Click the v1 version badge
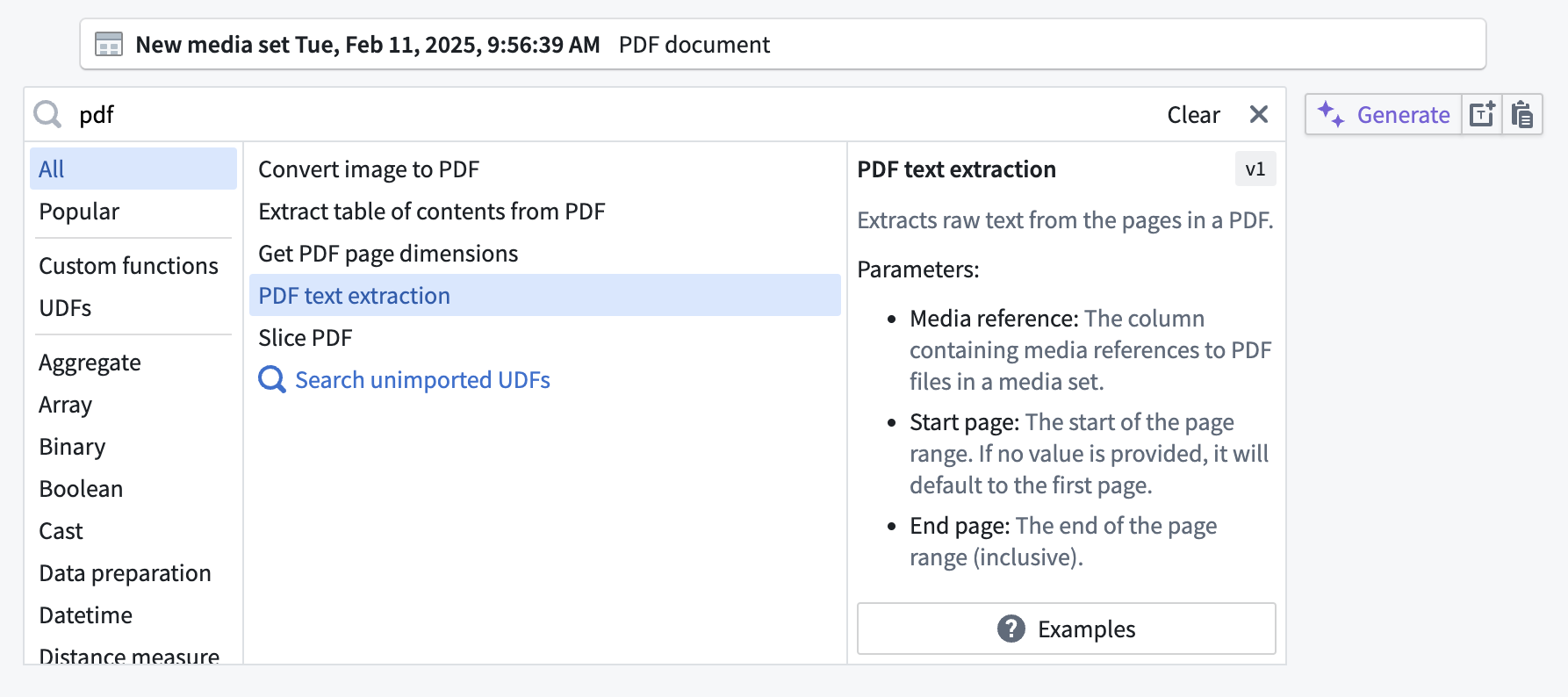This screenshot has height=697, width=1568. 1255,169
